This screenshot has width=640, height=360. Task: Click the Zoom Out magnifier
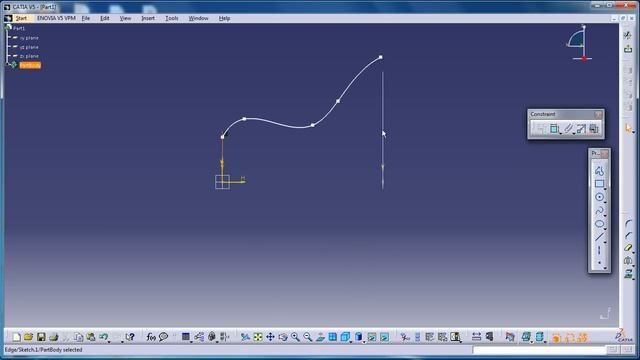coord(308,337)
